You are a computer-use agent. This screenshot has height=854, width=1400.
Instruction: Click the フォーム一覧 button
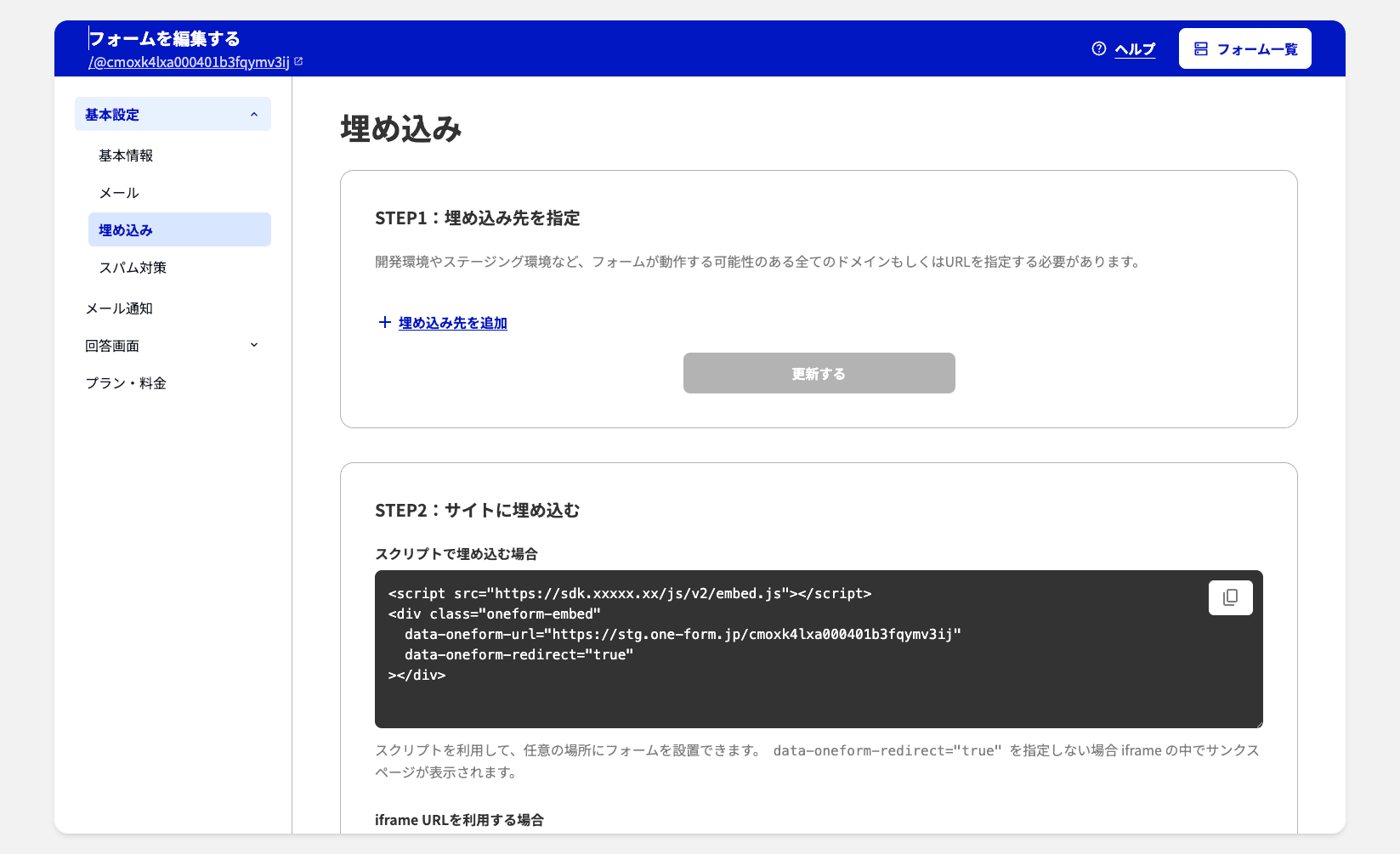(x=1244, y=48)
